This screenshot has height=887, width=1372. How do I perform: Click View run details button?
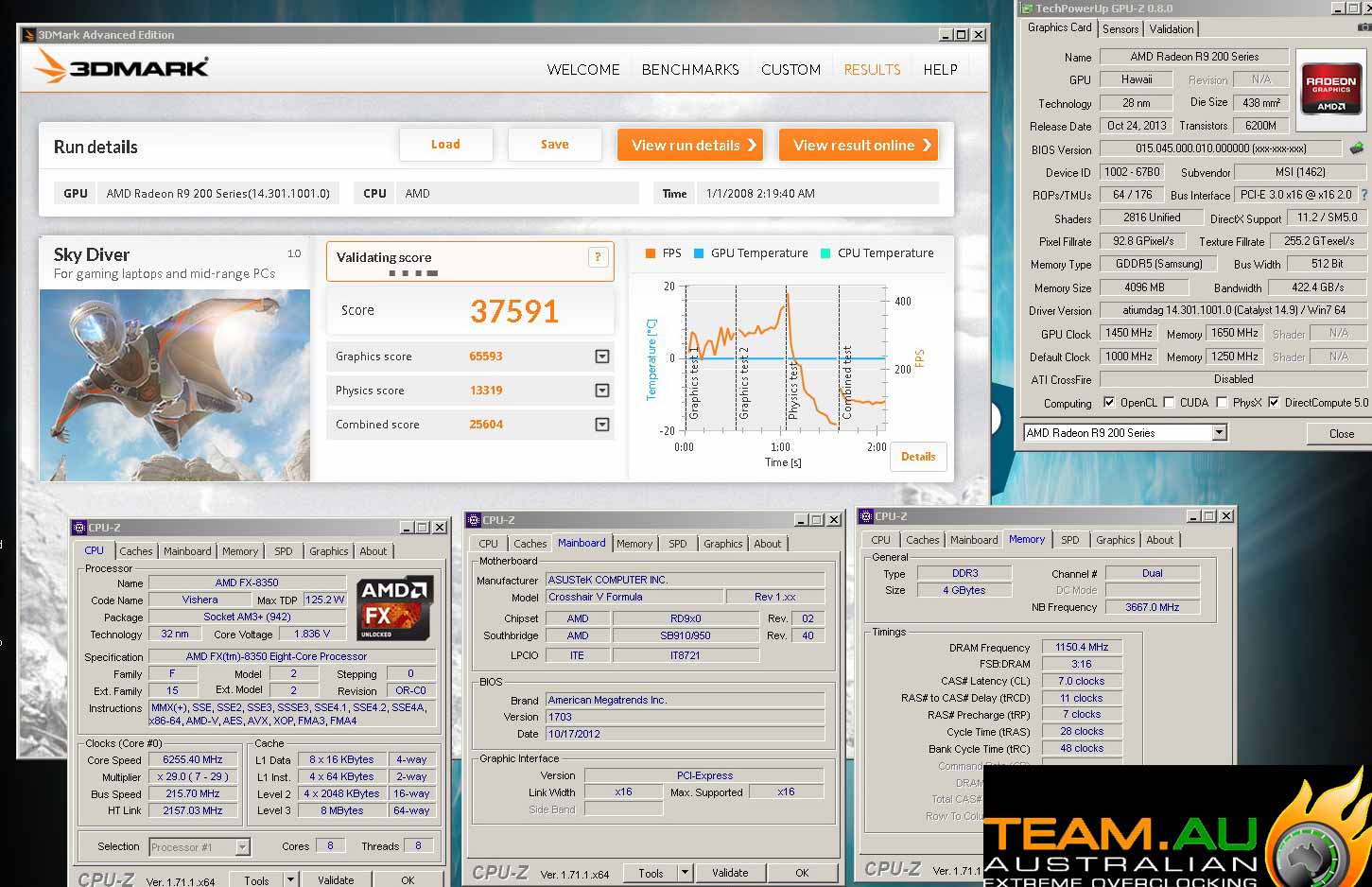(690, 145)
